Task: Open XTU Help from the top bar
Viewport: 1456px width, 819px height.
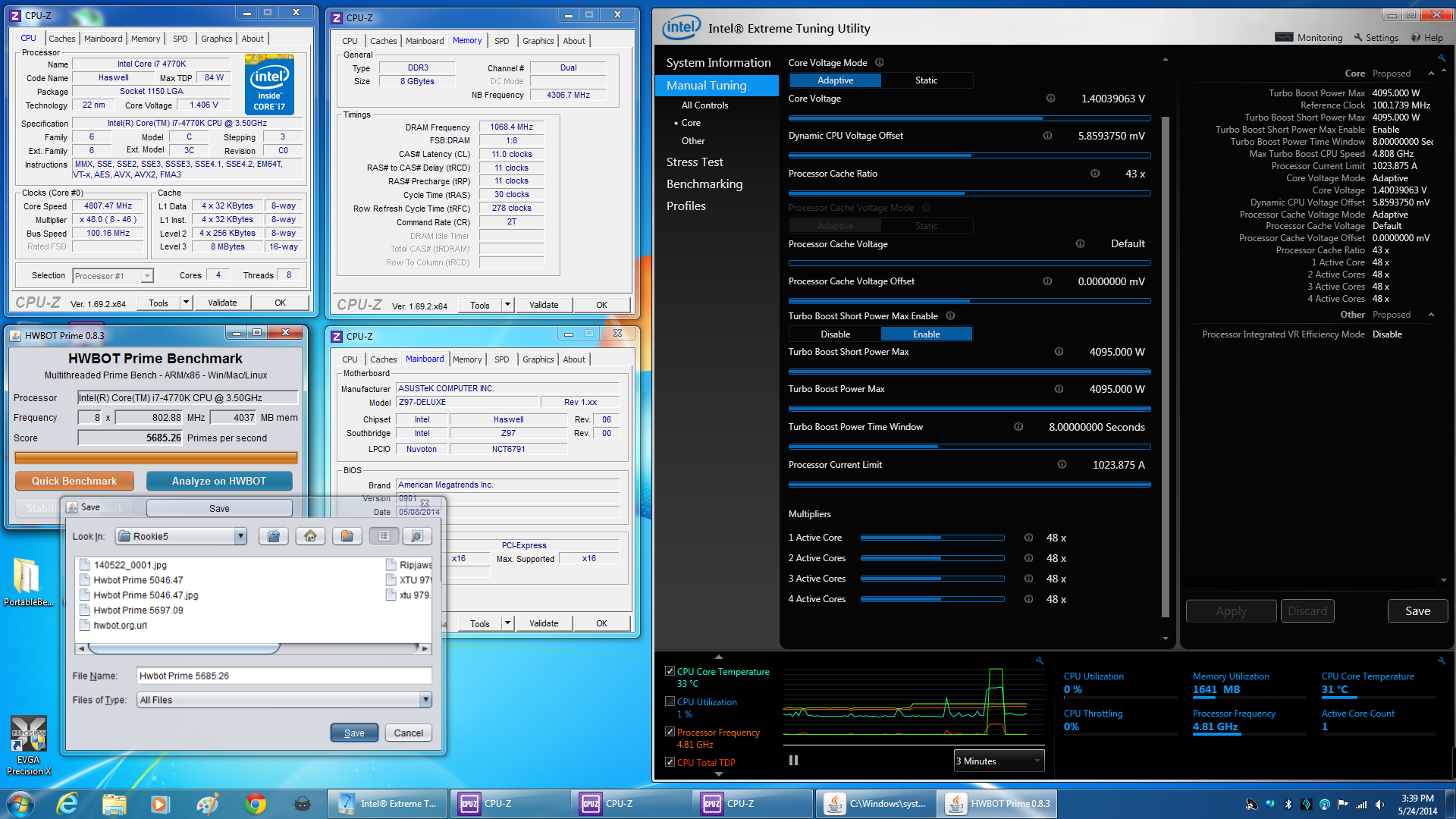Action: (1427, 38)
